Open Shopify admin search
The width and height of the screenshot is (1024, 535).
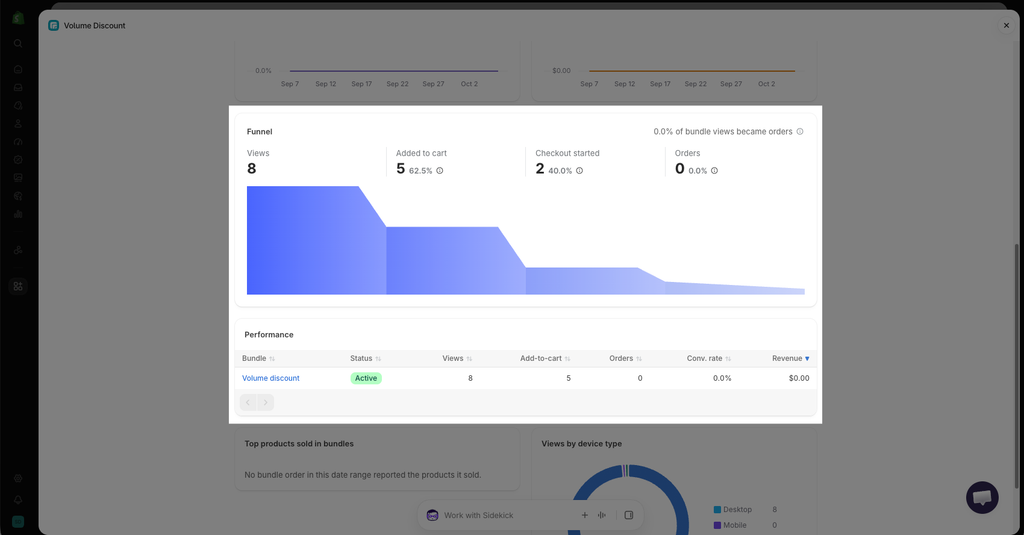coord(18,44)
